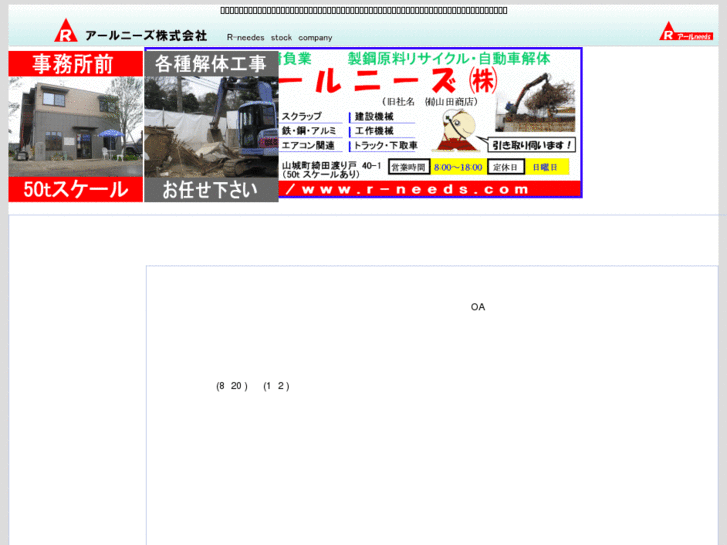Click the www.r-needs.com URL in the red strip
Image resolution: width=727 pixels, height=545 pixels.
(415, 189)
